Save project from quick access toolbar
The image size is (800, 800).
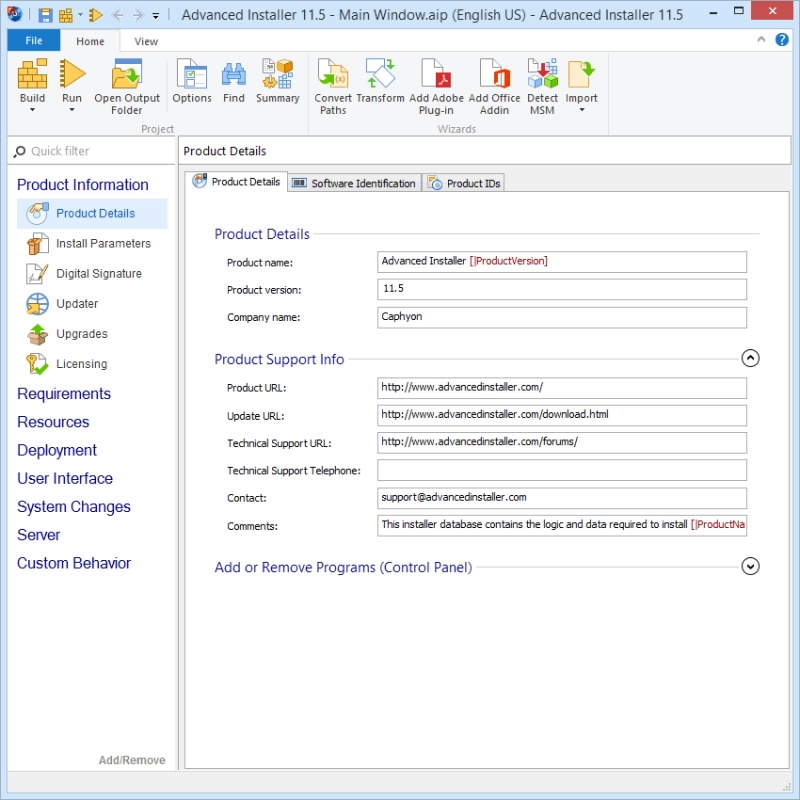pos(45,15)
